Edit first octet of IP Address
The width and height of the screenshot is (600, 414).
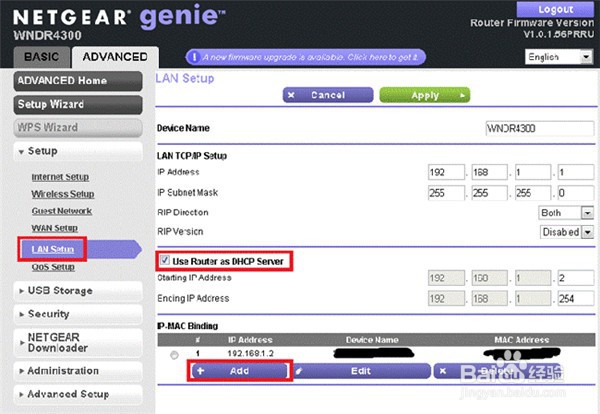[446, 172]
